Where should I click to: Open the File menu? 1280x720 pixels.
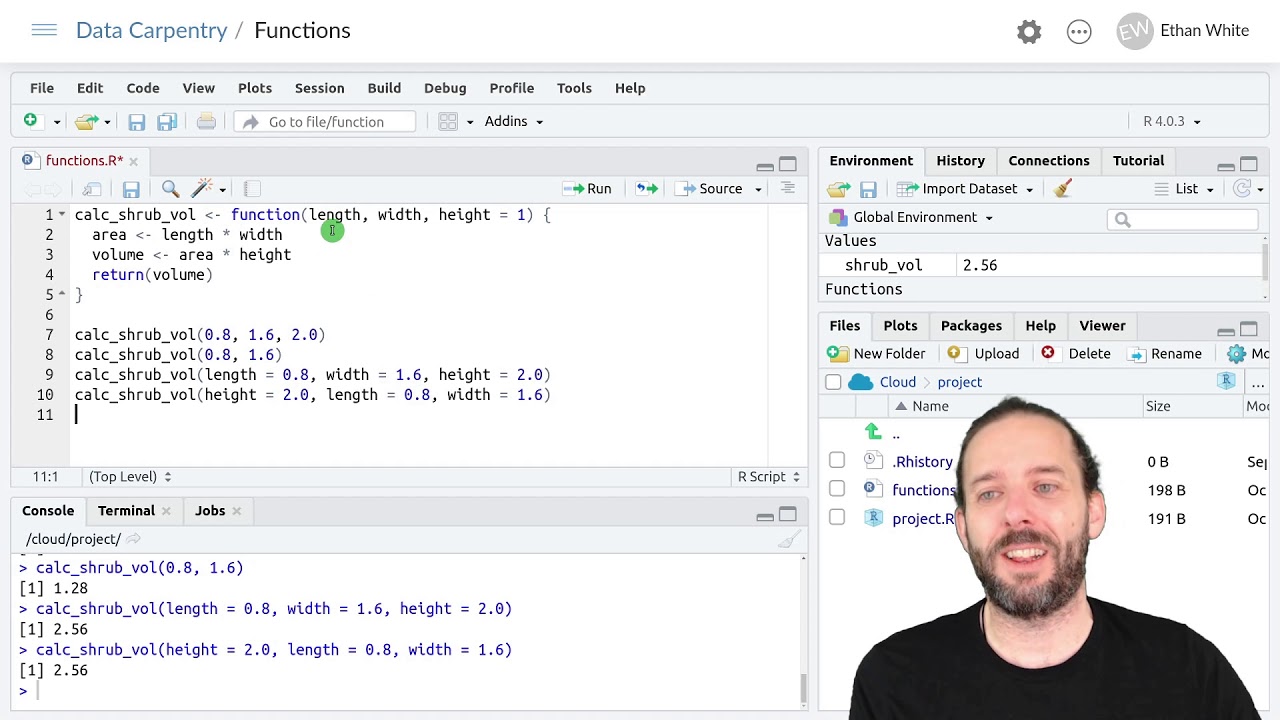click(x=42, y=88)
